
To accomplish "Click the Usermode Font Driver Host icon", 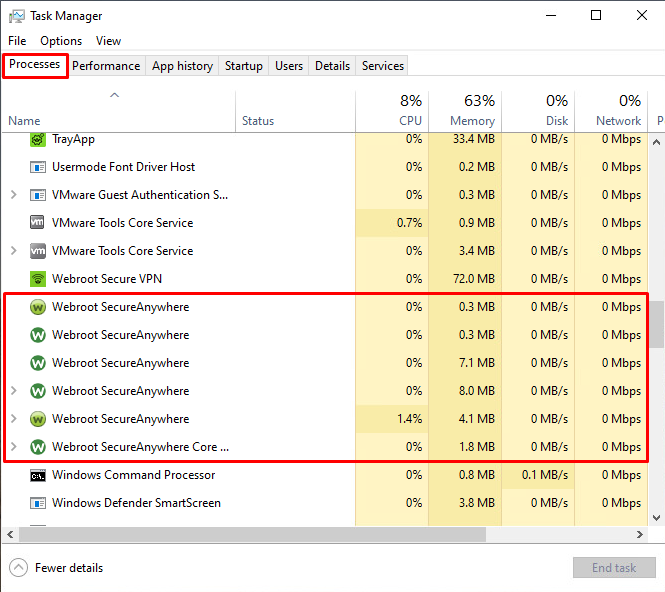I will pyautogui.click(x=38, y=167).
